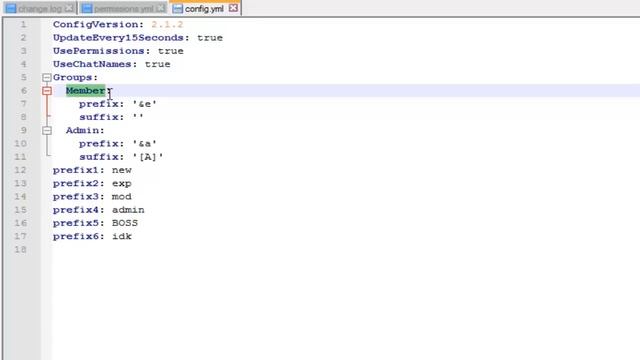Click the prefix3 value mod

click(x=122, y=197)
